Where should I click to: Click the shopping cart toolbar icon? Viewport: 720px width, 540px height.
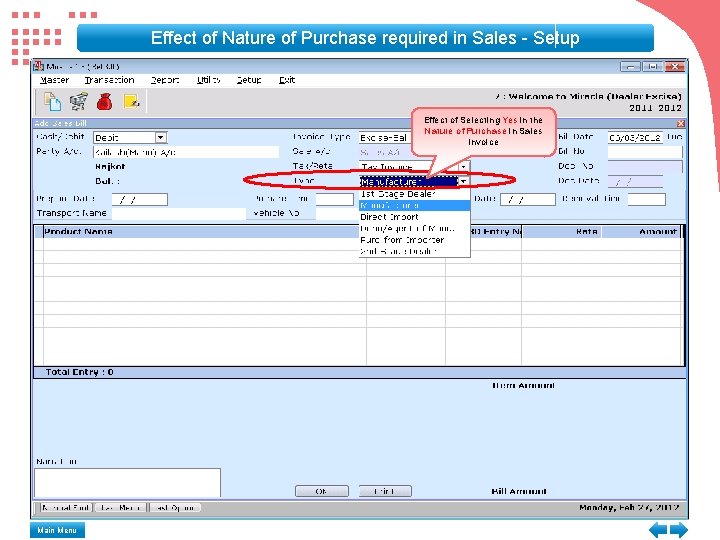tap(79, 101)
